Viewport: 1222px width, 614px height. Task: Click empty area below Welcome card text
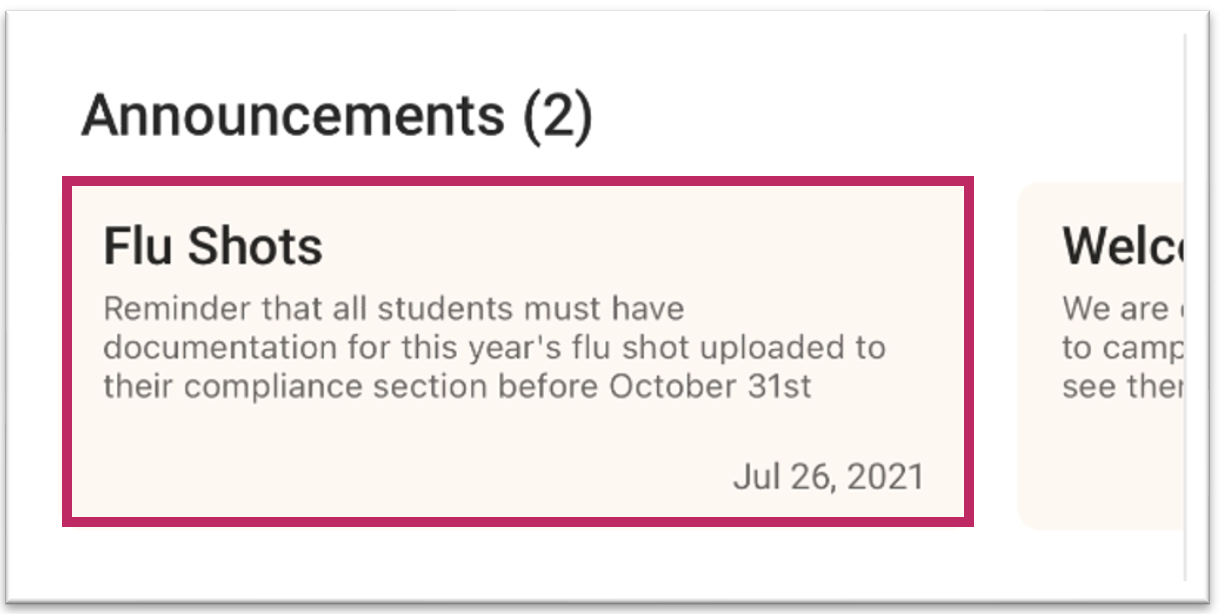coord(1100,470)
